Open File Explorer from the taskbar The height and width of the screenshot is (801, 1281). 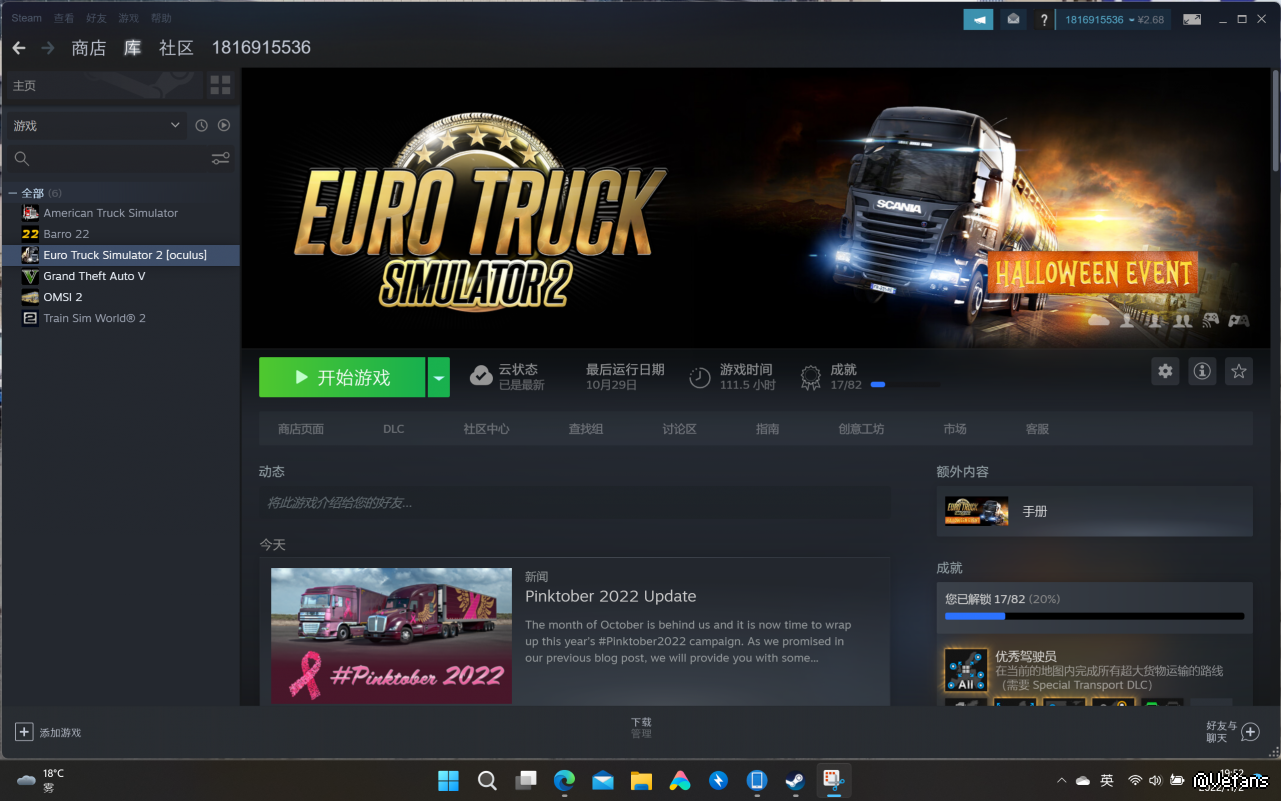click(641, 780)
